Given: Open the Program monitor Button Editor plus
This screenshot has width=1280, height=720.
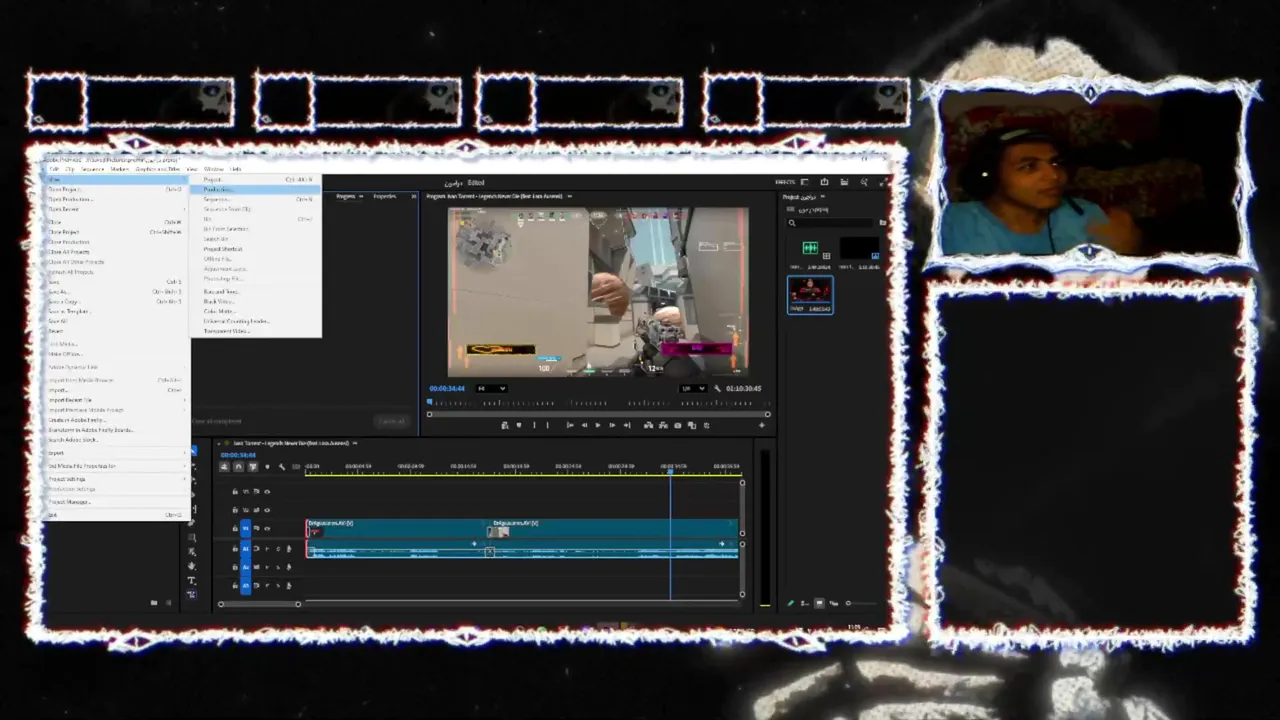Looking at the screenshot, I should pos(762,425).
